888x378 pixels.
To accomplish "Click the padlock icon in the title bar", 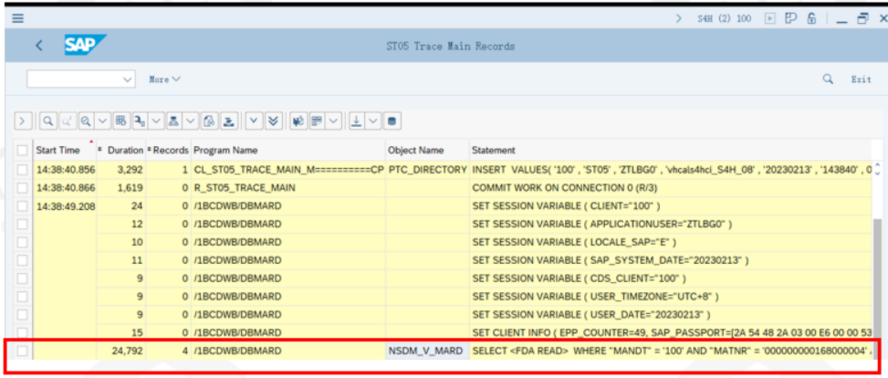I will pyautogui.click(x=812, y=18).
